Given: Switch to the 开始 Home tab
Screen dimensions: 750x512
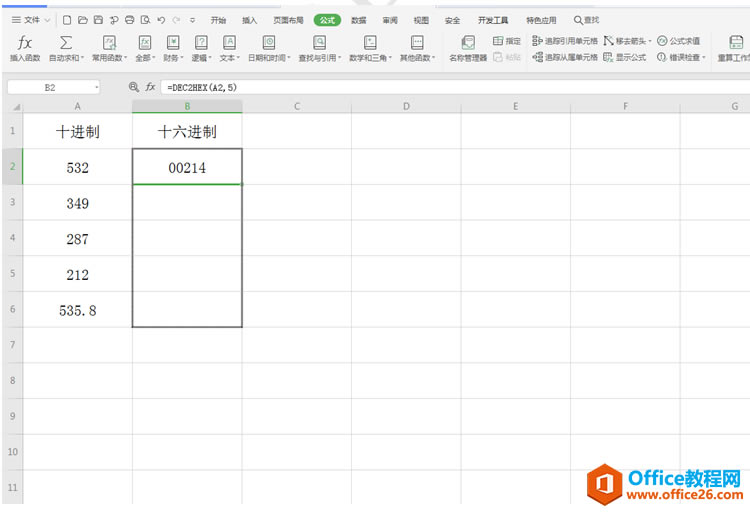Looking at the screenshot, I should (x=218, y=20).
